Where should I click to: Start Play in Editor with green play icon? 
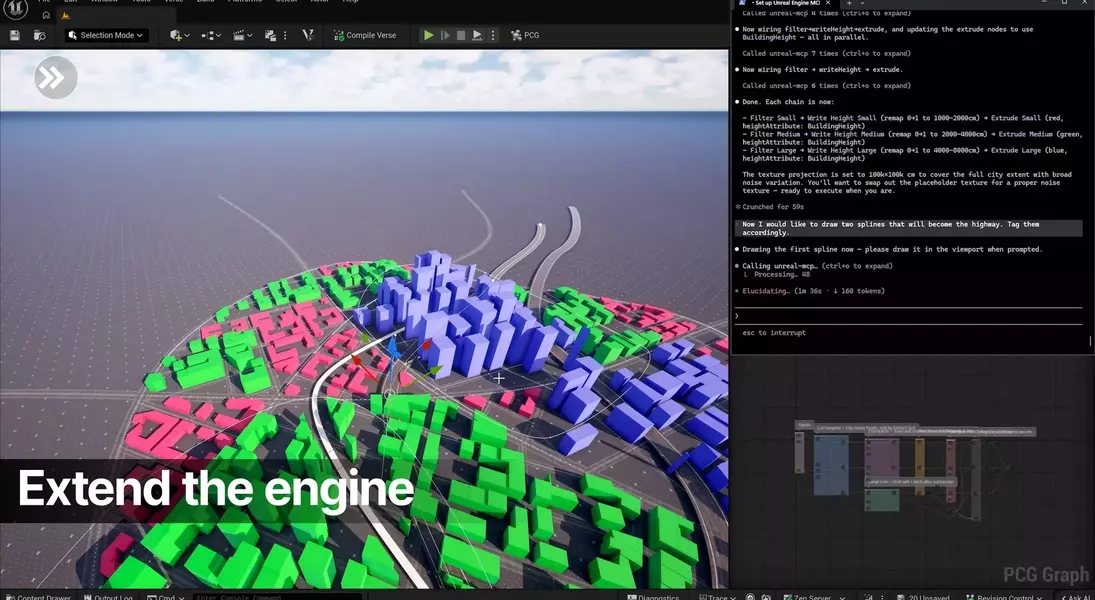429,35
